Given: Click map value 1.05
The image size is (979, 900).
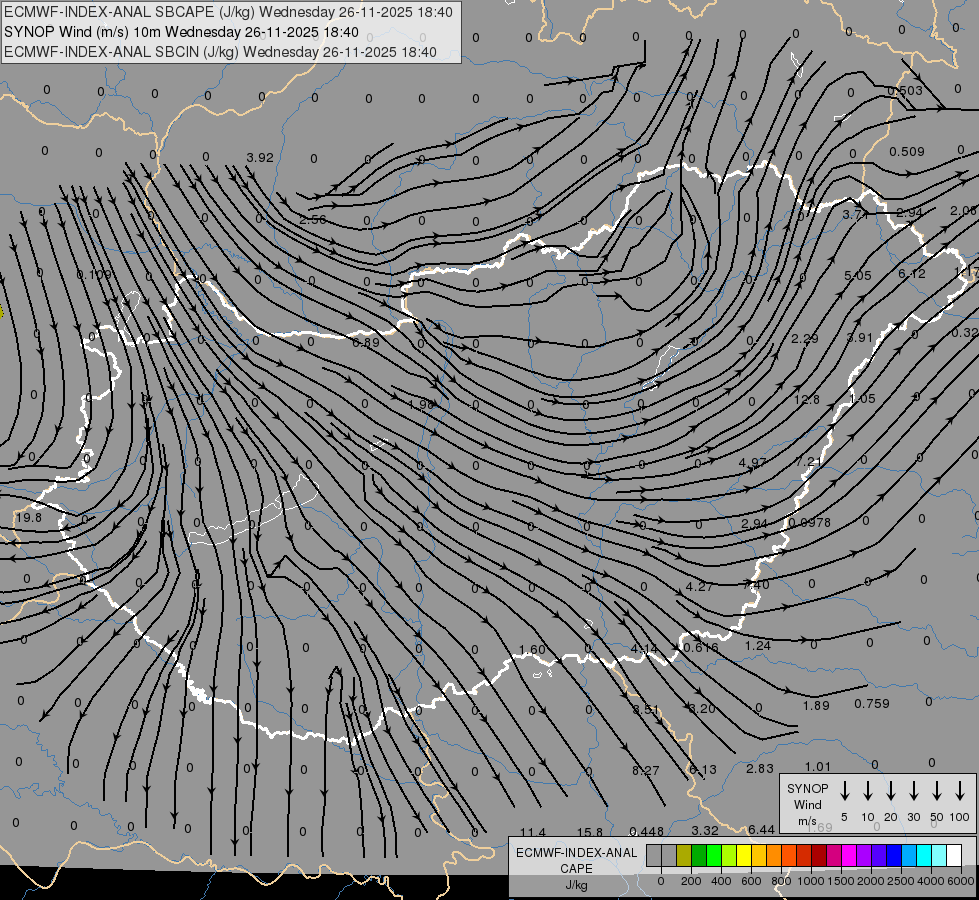Looking at the screenshot, I should [862, 399].
